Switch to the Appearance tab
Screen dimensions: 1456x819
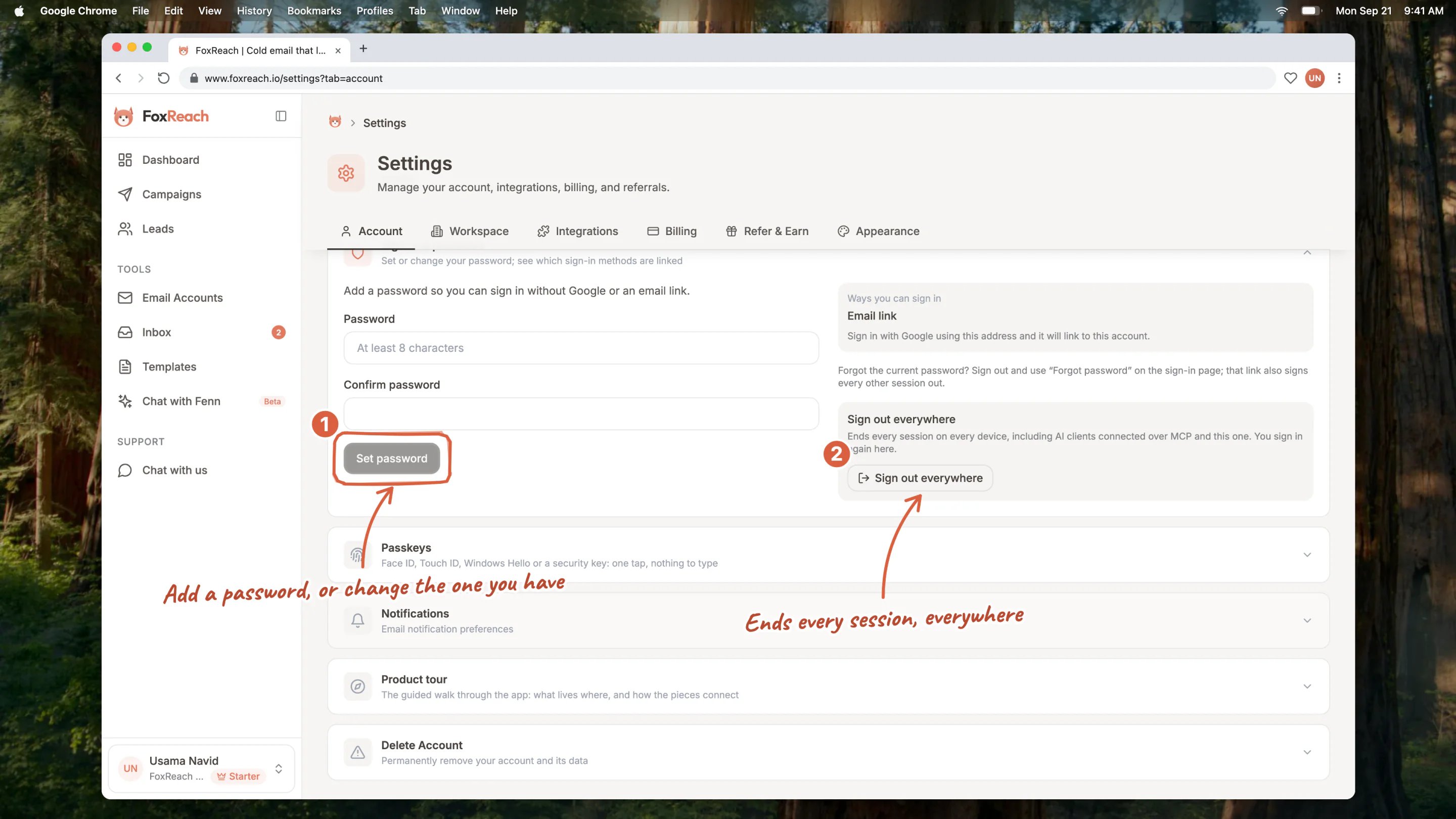click(878, 231)
